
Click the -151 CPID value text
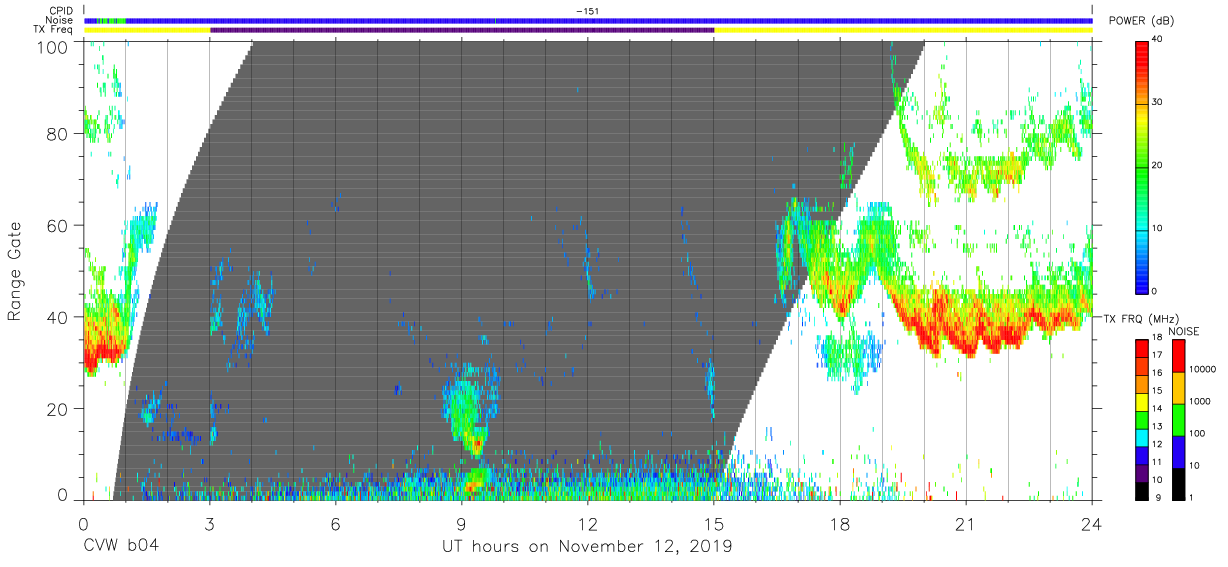coord(587,11)
